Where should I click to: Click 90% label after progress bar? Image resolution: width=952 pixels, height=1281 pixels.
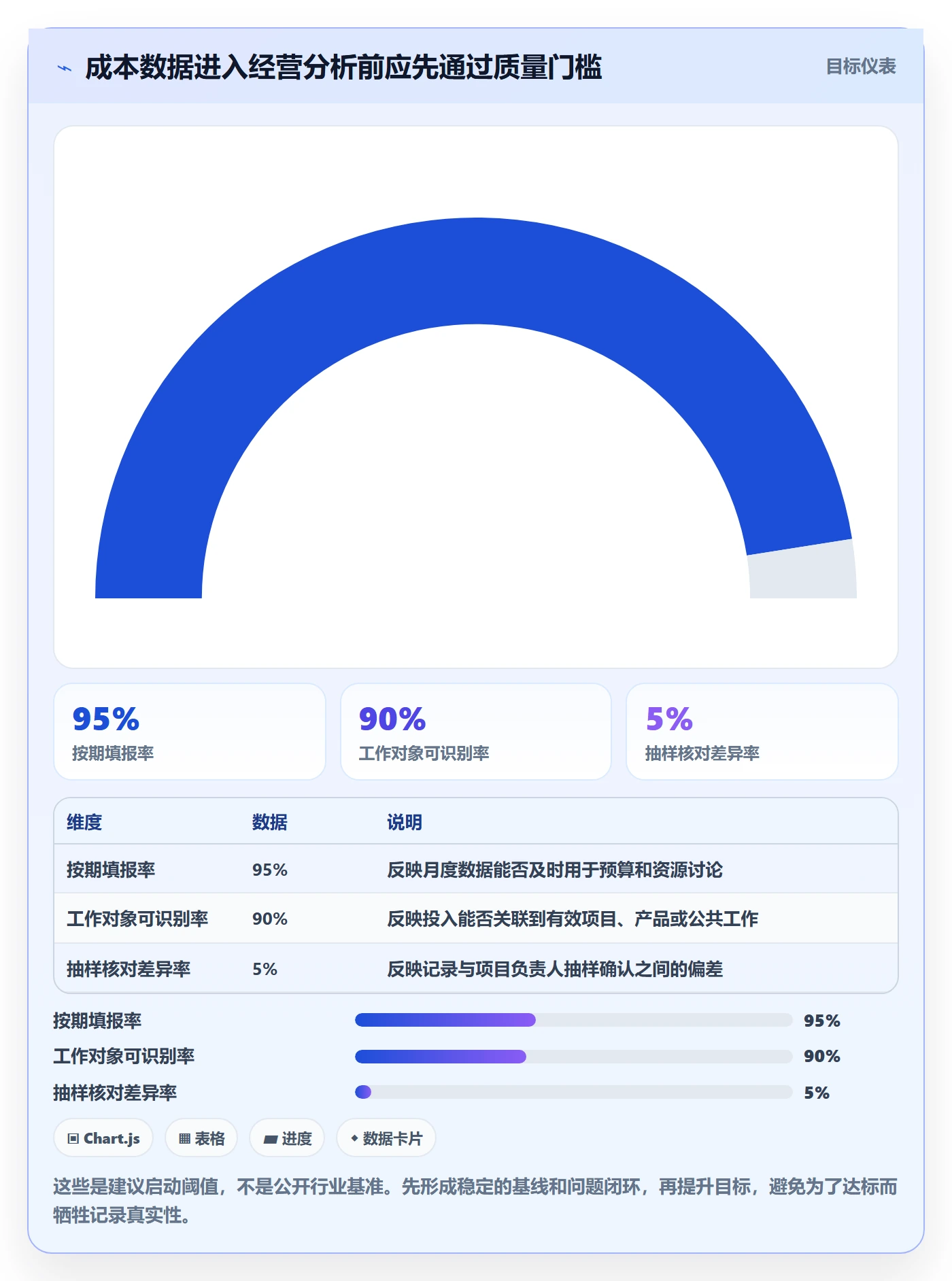[x=822, y=1056]
